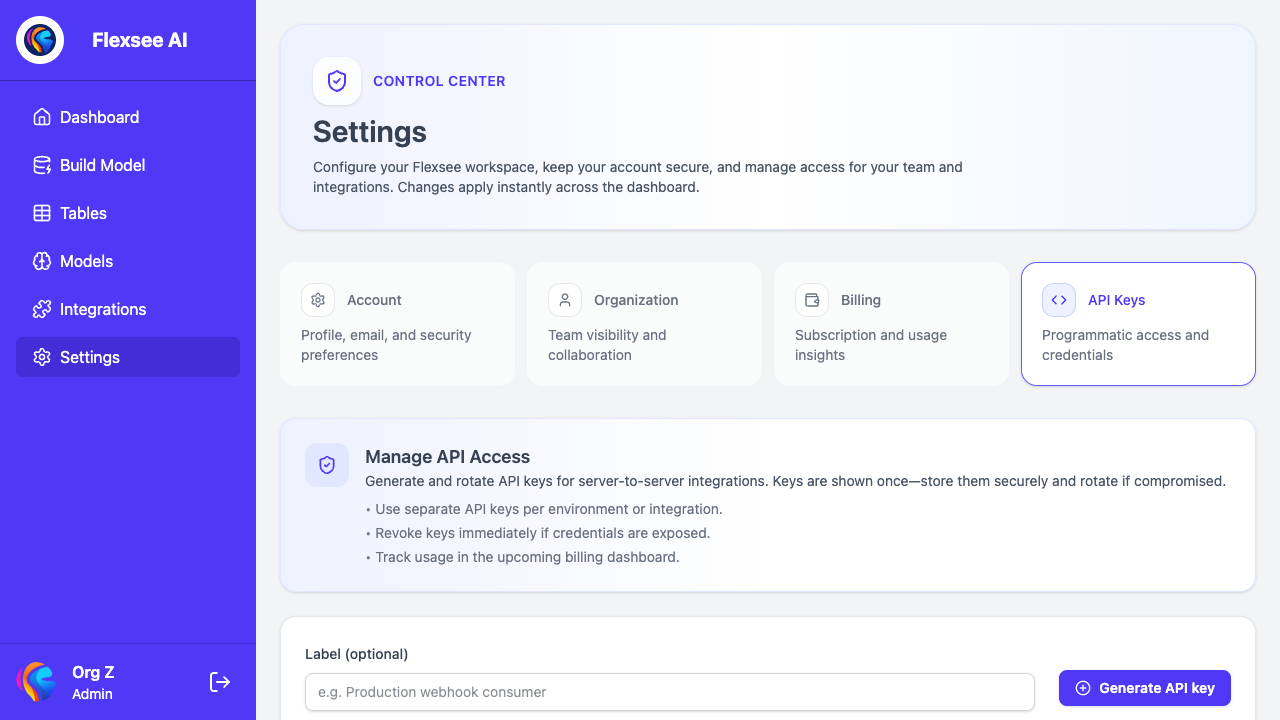Screen dimensions: 1280x720
Task: Click the Settings gear icon in sidebar
Action: point(42,357)
